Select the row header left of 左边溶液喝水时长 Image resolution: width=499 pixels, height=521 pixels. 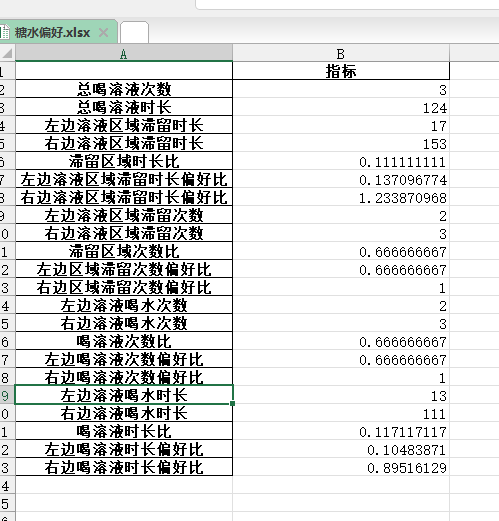[x=7, y=395]
